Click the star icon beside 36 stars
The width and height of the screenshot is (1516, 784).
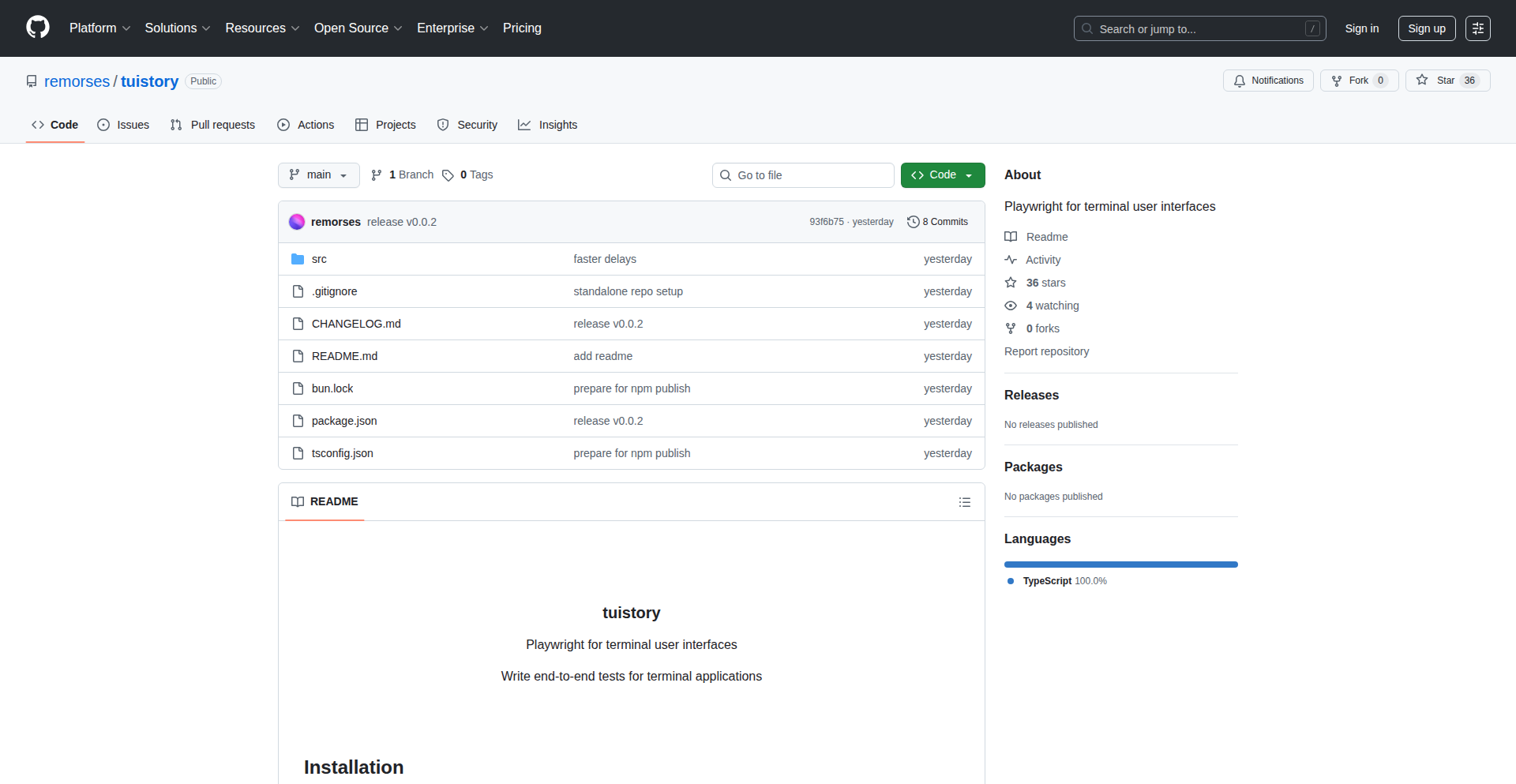pyautogui.click(x=1011, y=283)
